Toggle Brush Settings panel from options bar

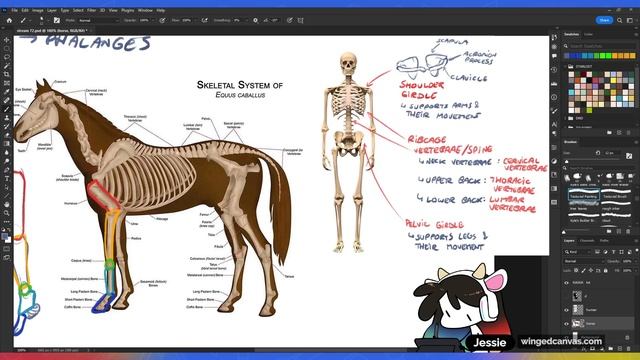57,20
